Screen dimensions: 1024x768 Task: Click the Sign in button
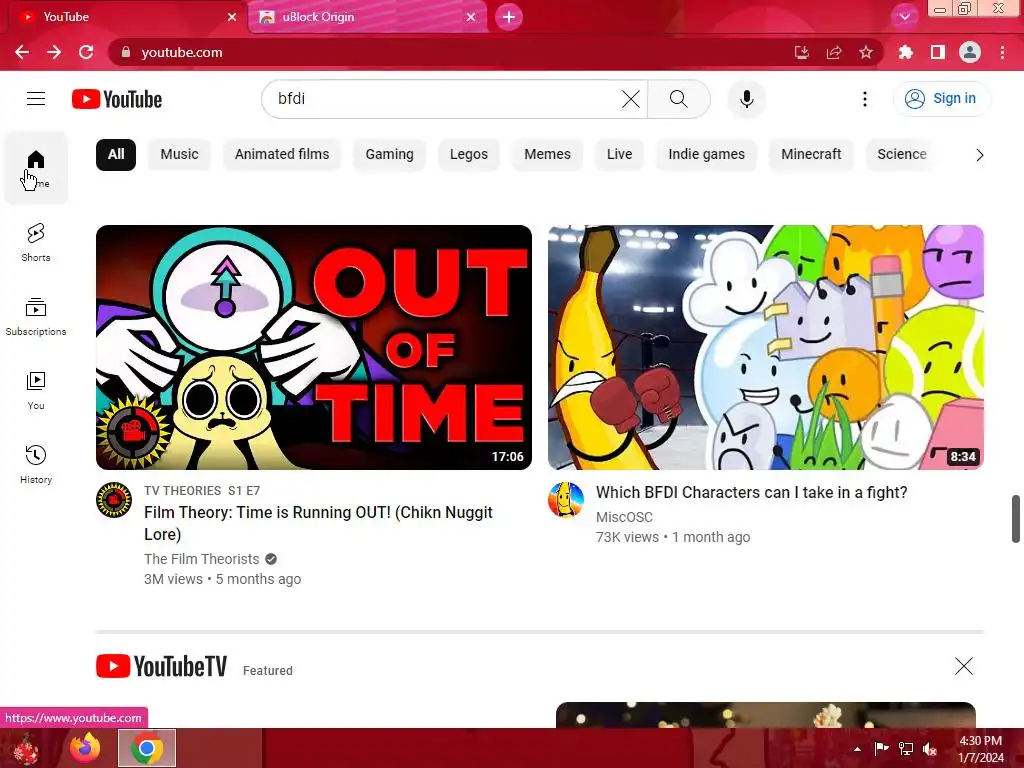click(941, 99)
